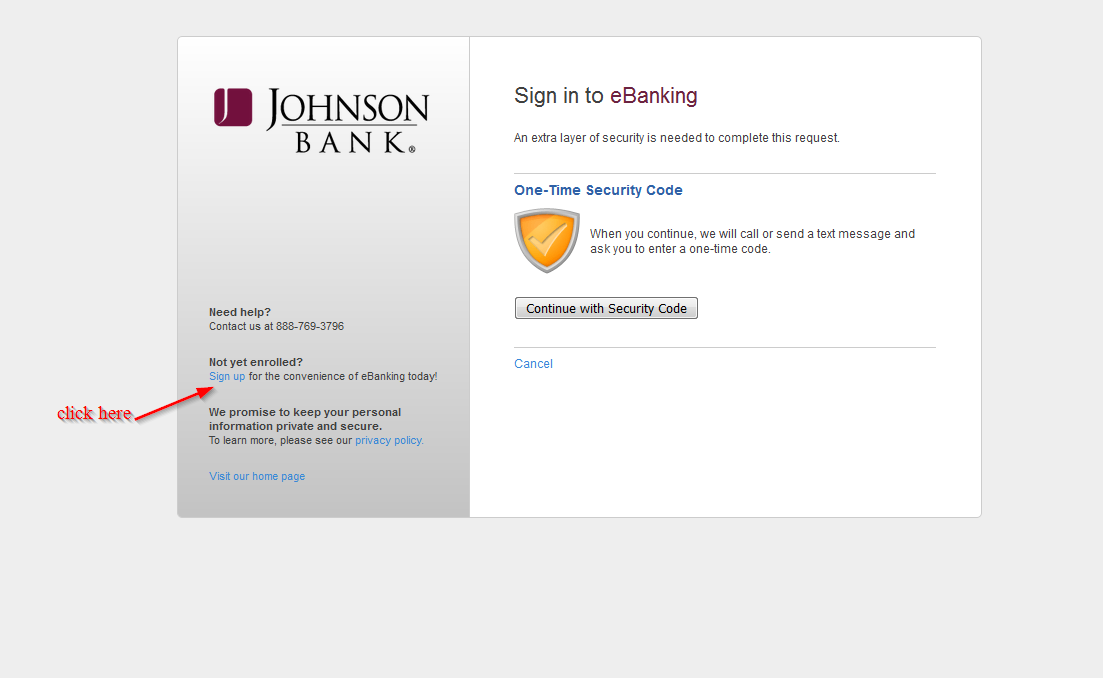Cancel the sign-in request
Screen dimensions: 1103x678
(x=533, y=364)
